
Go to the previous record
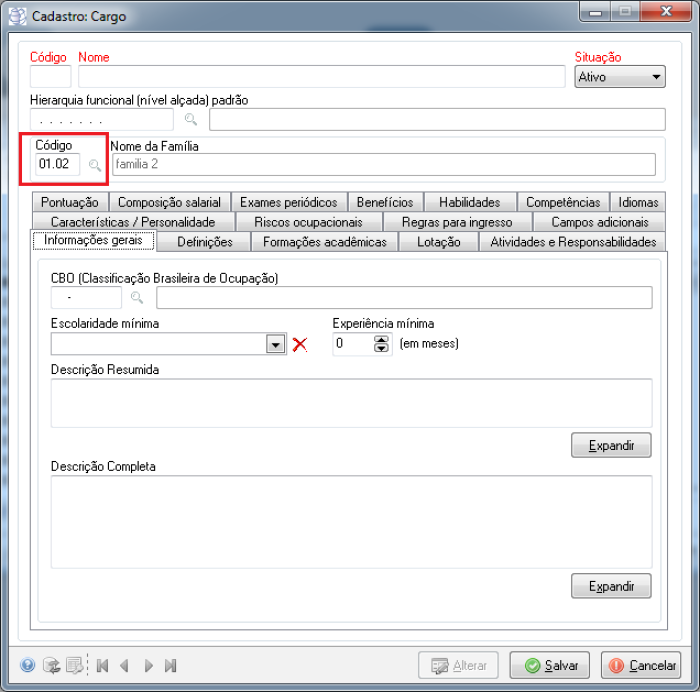[124, 665]
